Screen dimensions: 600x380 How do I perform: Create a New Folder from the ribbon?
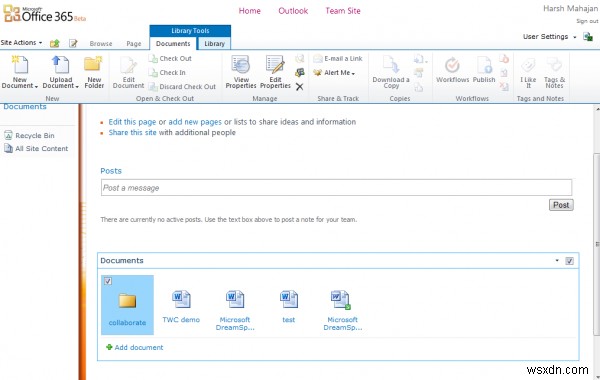[x=94, y=72]
